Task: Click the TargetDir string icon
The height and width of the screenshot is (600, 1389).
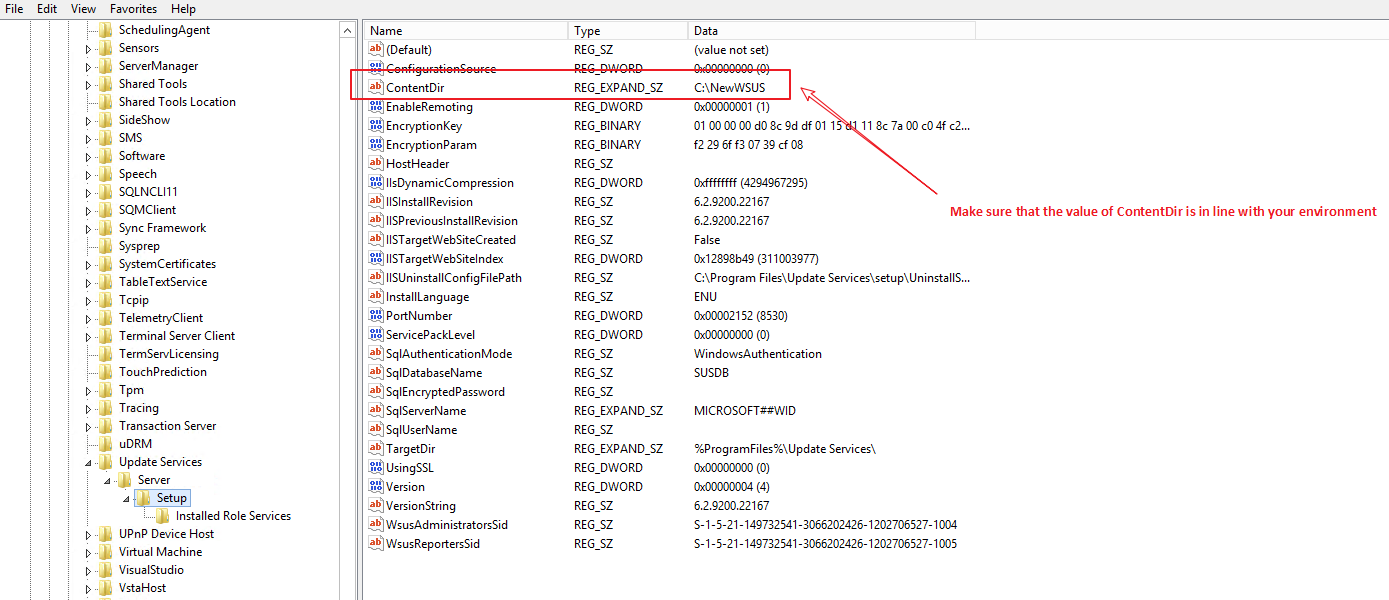Action: coord(376,449)
